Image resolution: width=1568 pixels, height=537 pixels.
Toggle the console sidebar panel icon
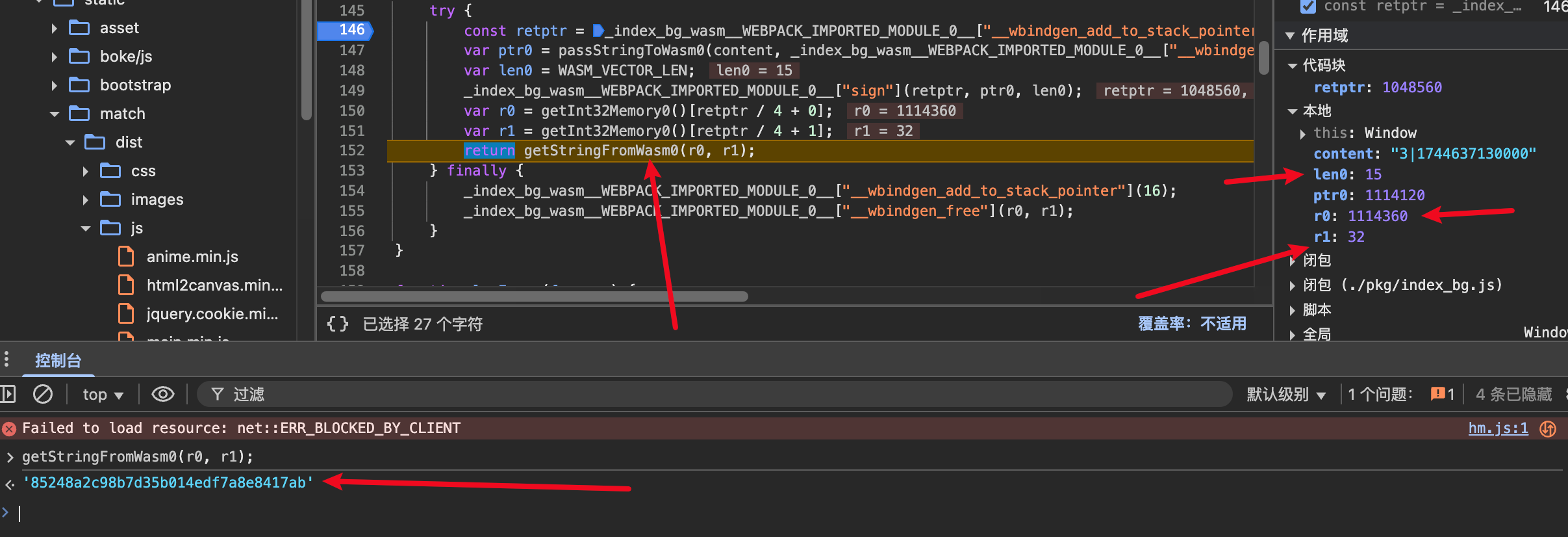[8, 394]
